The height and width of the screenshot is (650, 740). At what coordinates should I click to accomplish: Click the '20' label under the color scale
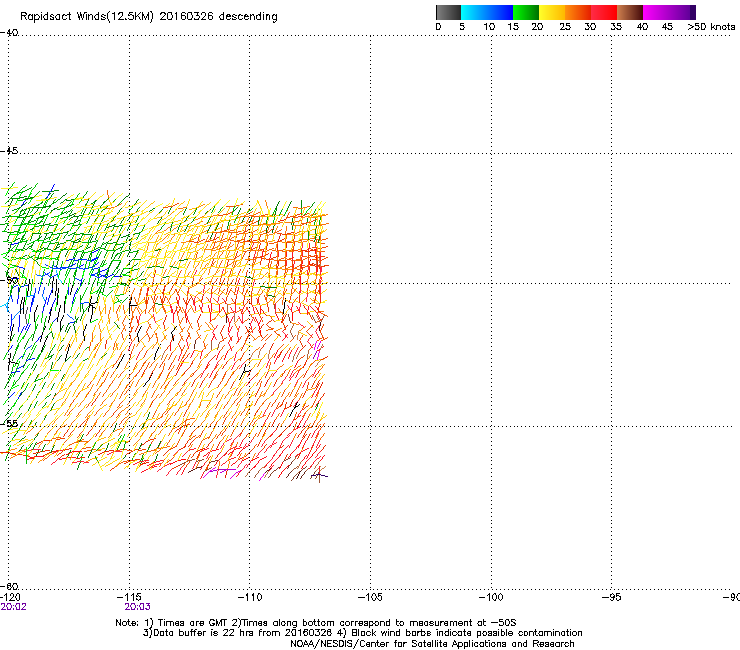(x=537, y=27)
